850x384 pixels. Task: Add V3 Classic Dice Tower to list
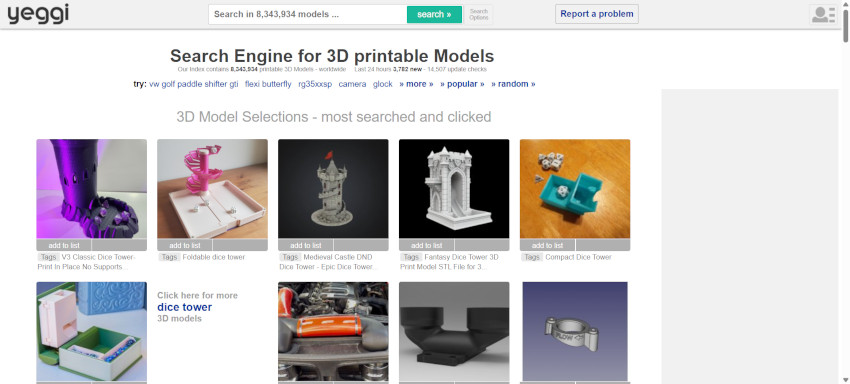click(64, 245)
